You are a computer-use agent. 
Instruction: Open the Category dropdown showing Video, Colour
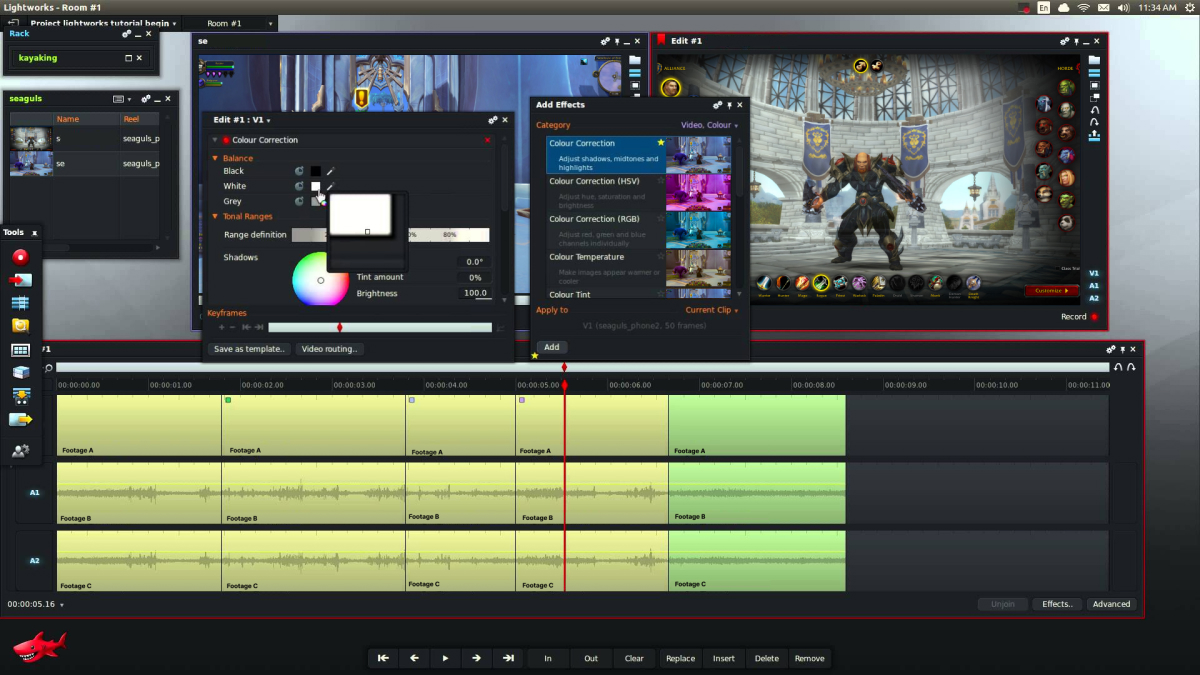707,124
